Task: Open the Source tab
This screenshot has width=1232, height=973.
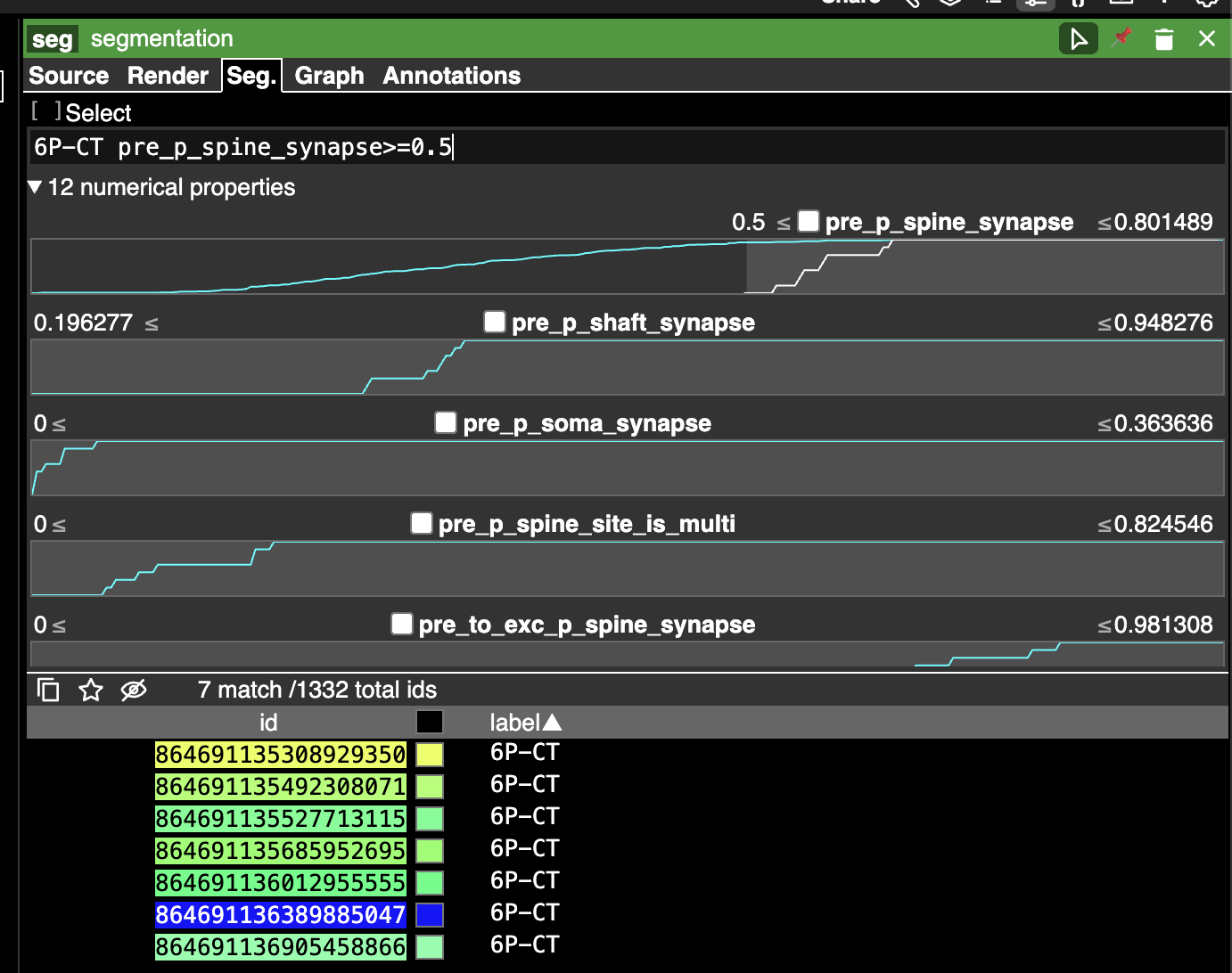Action: (69, 76)
